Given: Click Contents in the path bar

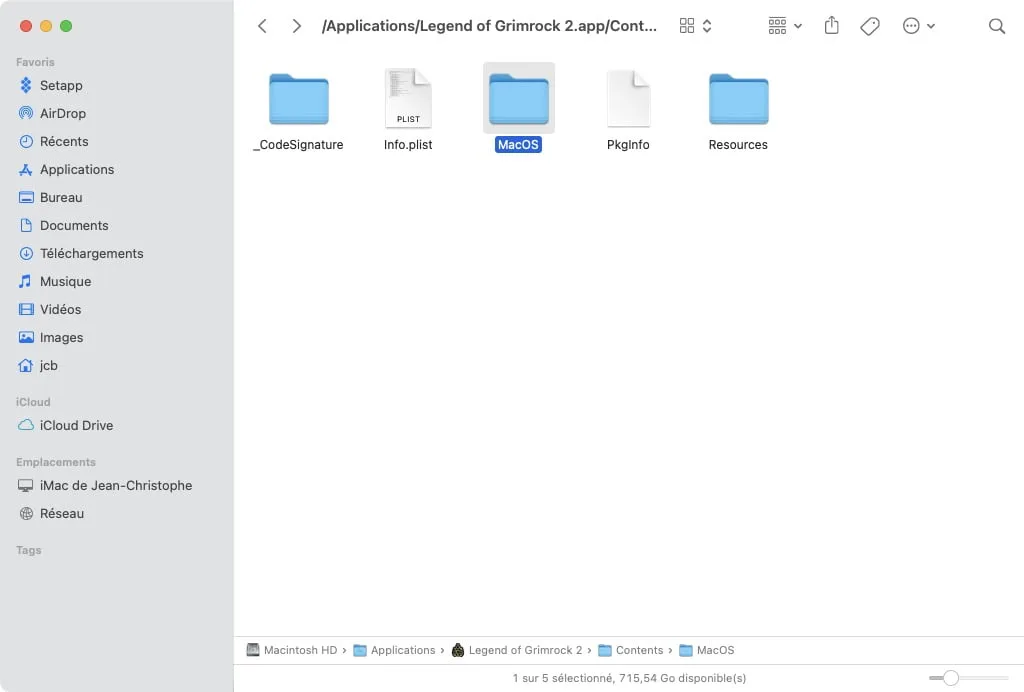Looking at the screenshot, I should (631, 650).
